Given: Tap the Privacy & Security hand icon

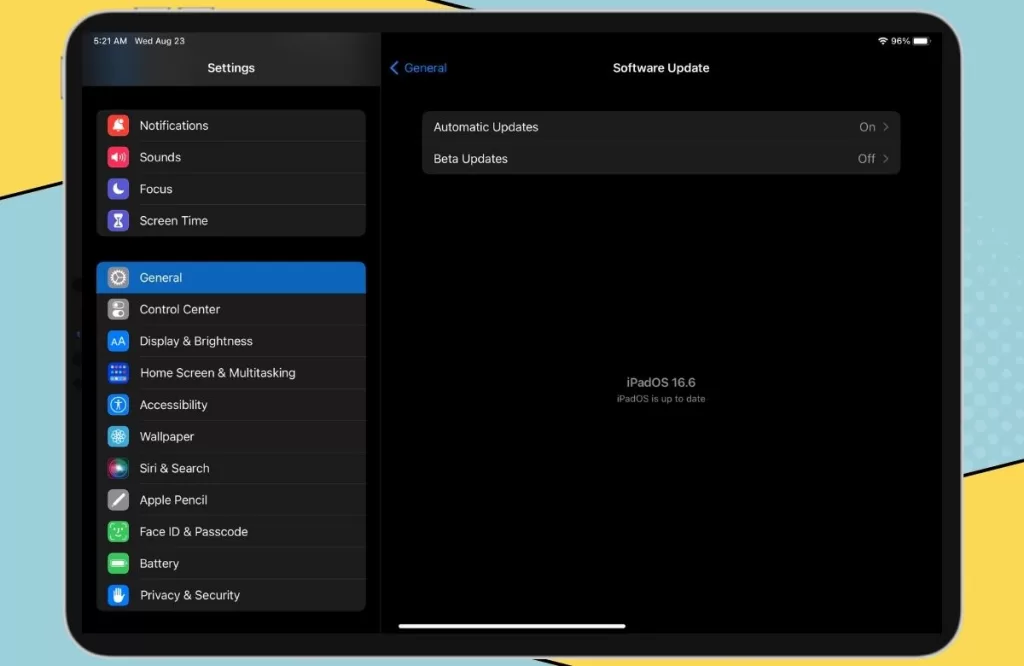Looking at the screenshot, I should [x=118, y=595].
